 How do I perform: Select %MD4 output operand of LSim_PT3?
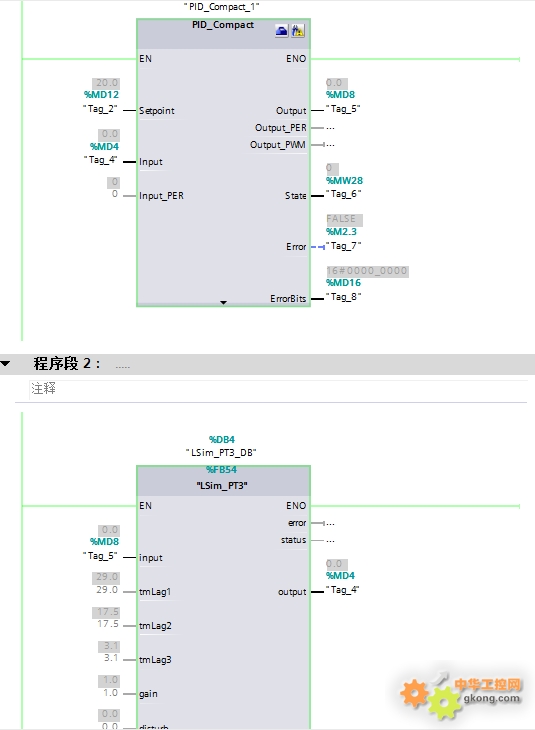pos(340,575)
